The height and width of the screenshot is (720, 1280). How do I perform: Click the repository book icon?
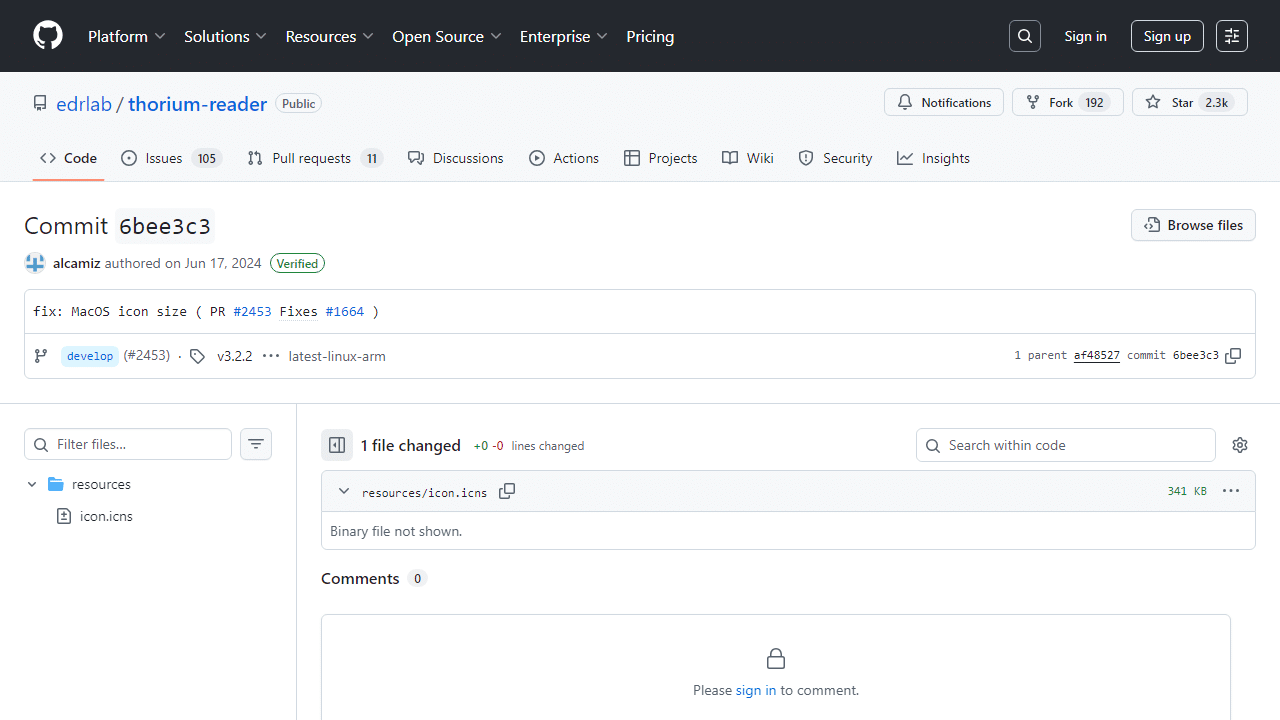click(40, 103)
